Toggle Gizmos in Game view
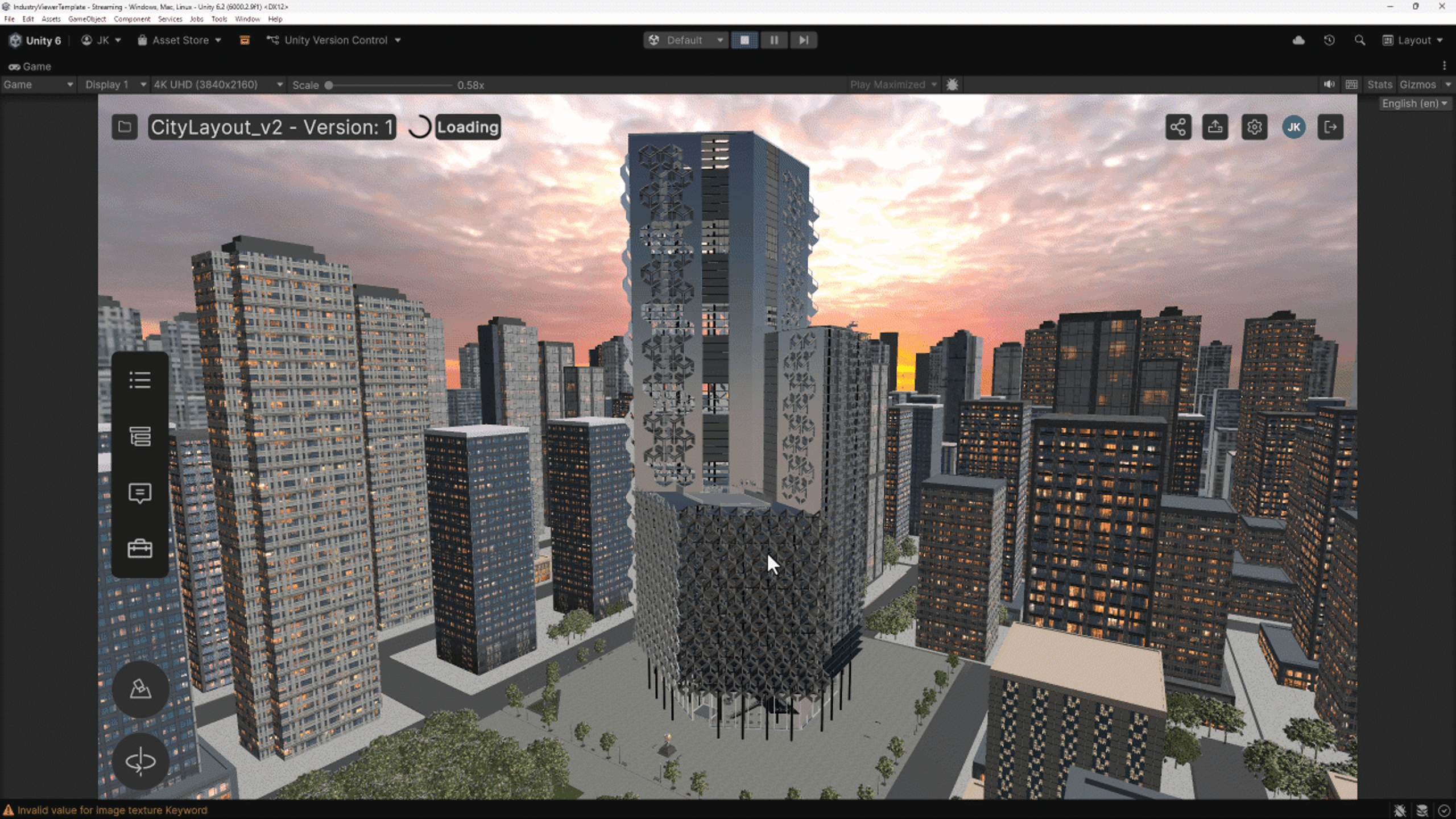The height and width of the screenshot is (819, 1456). (1418, 85)
